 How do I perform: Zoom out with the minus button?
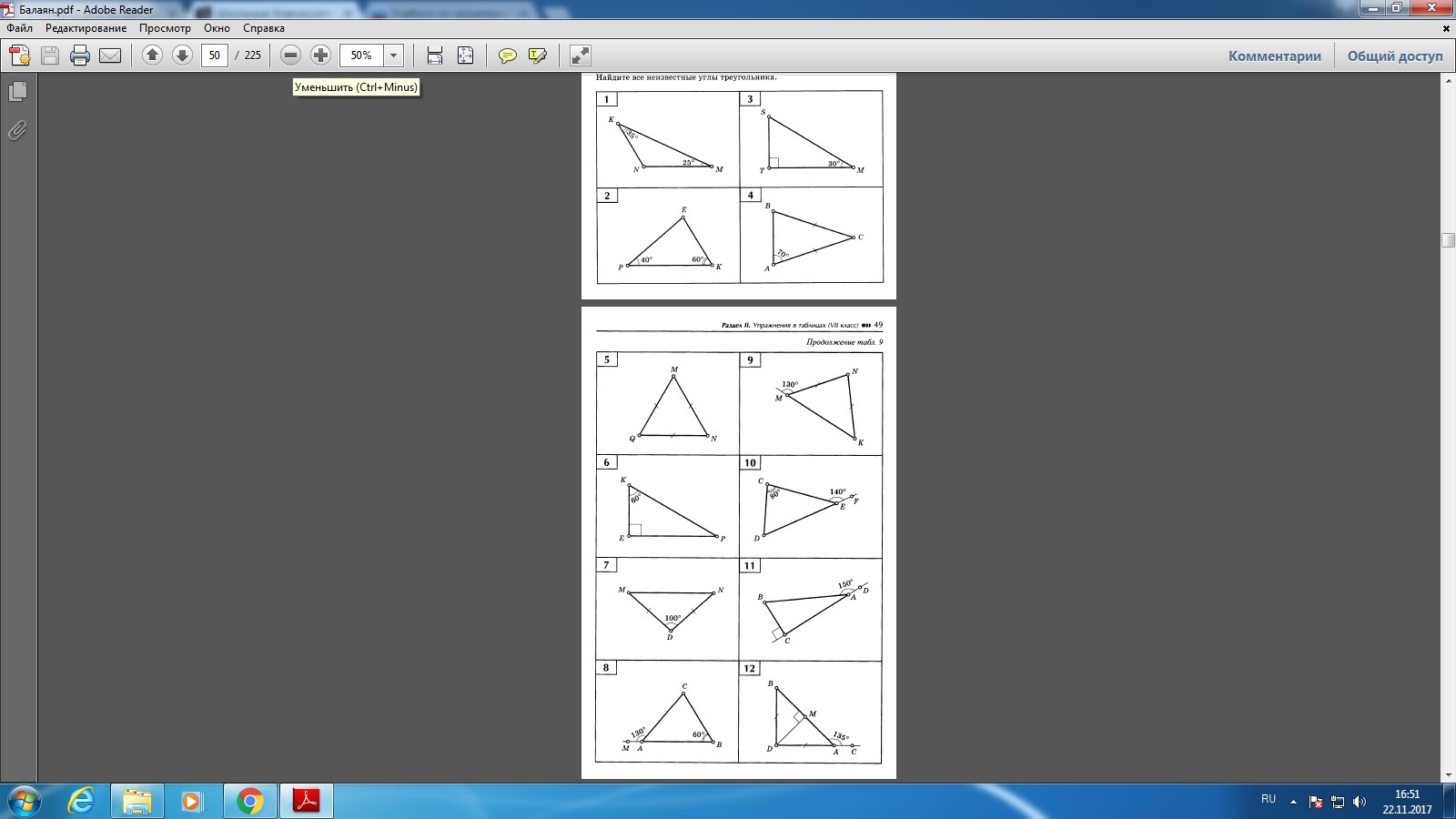click(290, 56)
